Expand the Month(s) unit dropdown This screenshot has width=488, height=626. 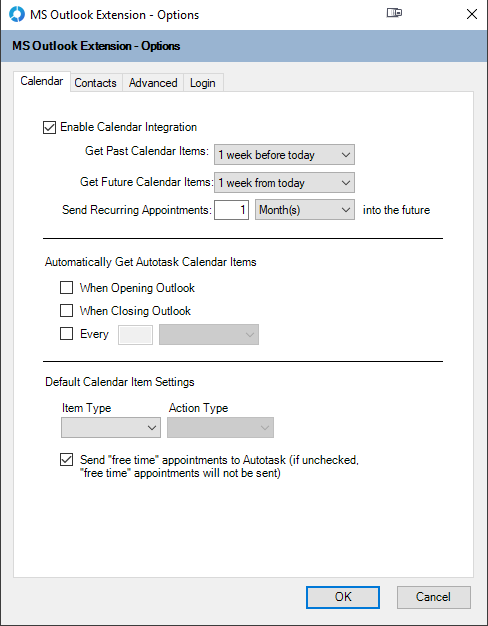click(x=305, y=210)
